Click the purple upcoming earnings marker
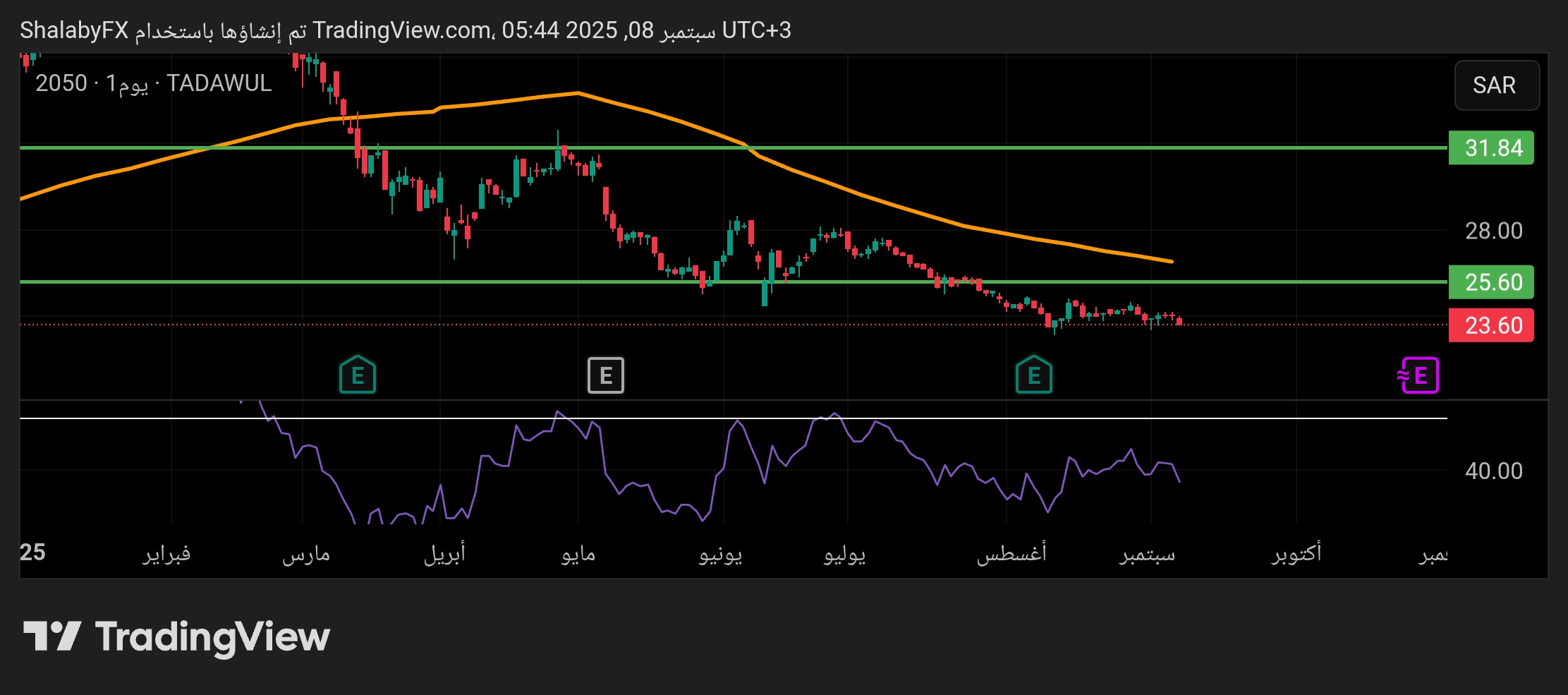Image resolution: width=1568 pixels, height=695 pixels. coord(1418,375)
